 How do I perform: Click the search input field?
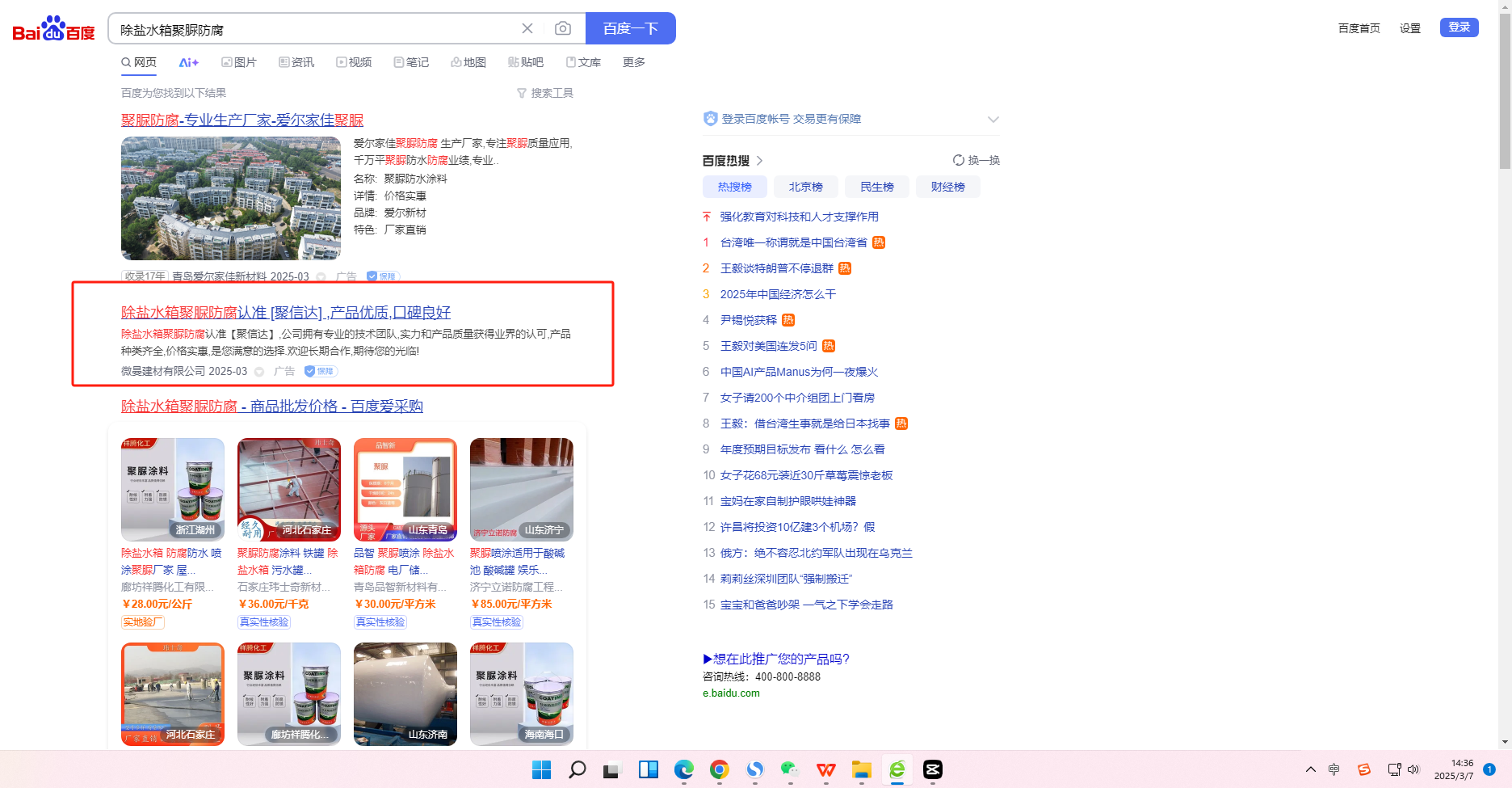pos(315,29)
